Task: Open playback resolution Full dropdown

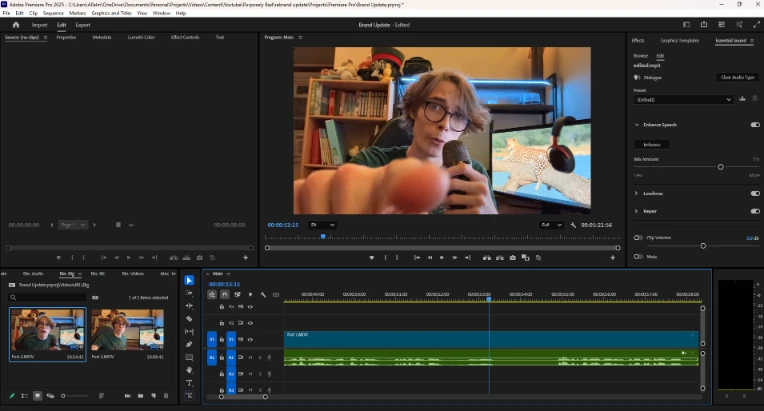Action: pos(551,225)
